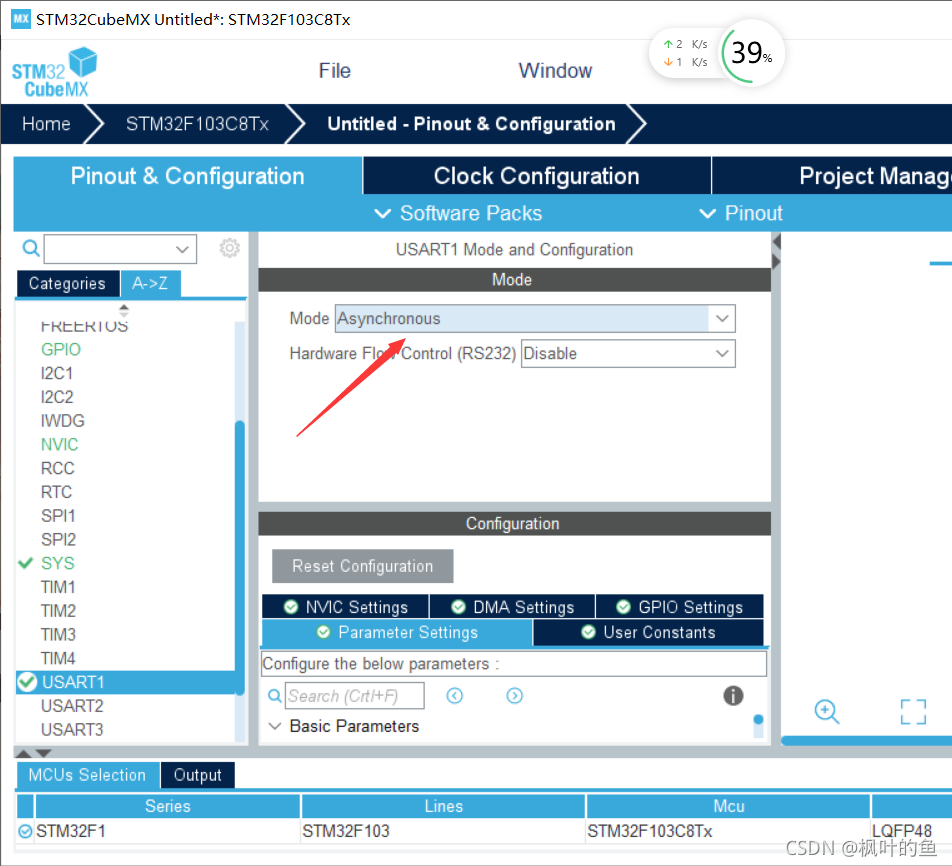Open the peripheral search combo box
The height and width of the screenshot is (866, 952).
(120, 249)
